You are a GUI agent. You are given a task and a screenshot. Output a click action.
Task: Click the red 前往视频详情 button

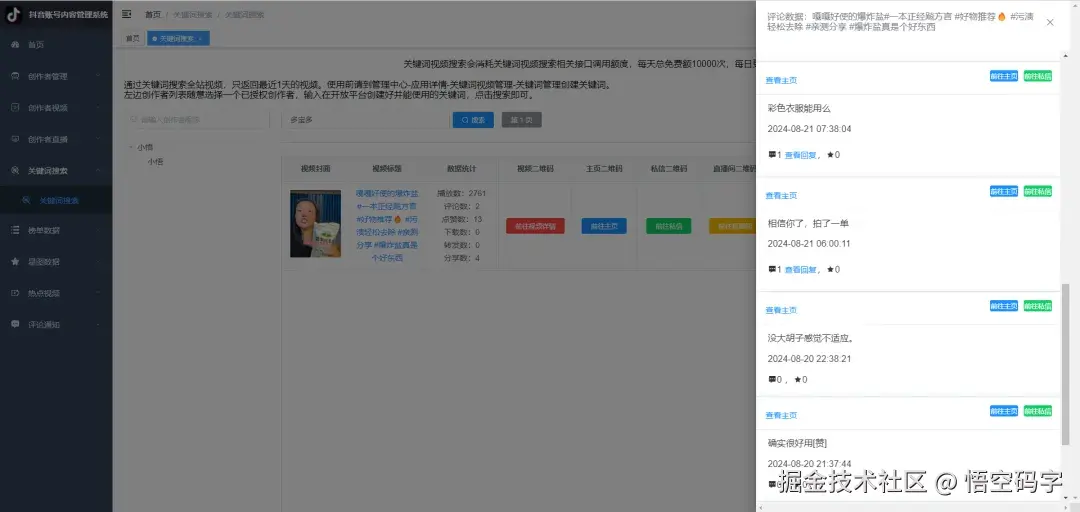(x=535, y=226)
